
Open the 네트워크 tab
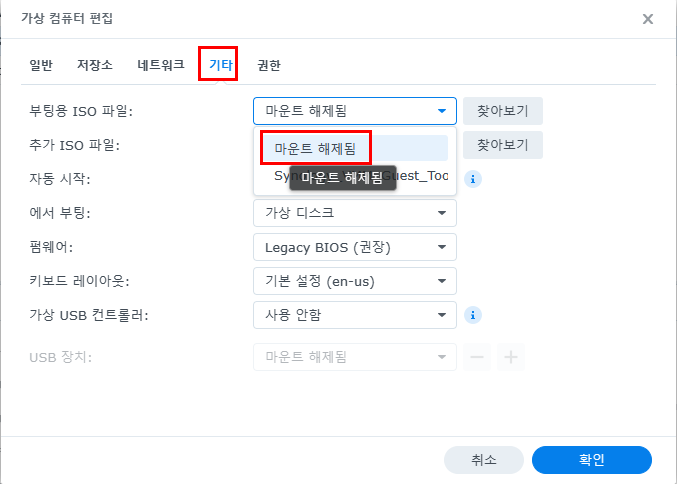click(x=161, y=65)
